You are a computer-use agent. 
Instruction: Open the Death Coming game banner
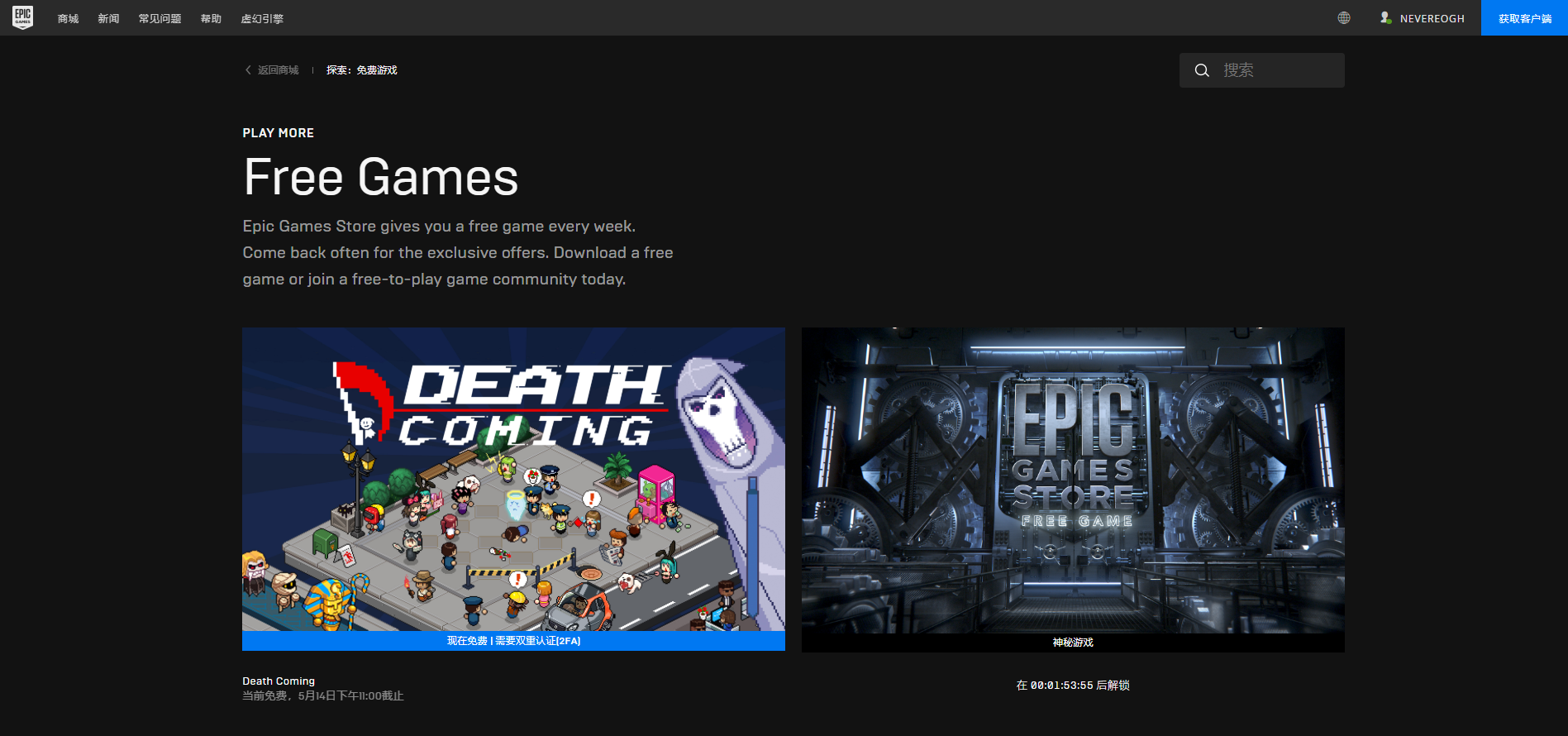[x=513, y=480]
